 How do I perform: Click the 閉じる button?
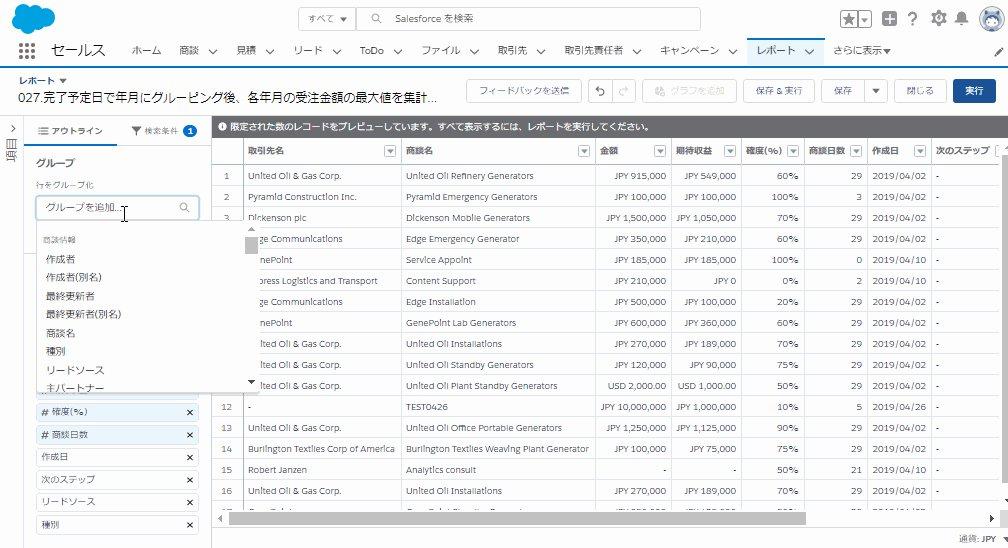click(x=920, y=91)
